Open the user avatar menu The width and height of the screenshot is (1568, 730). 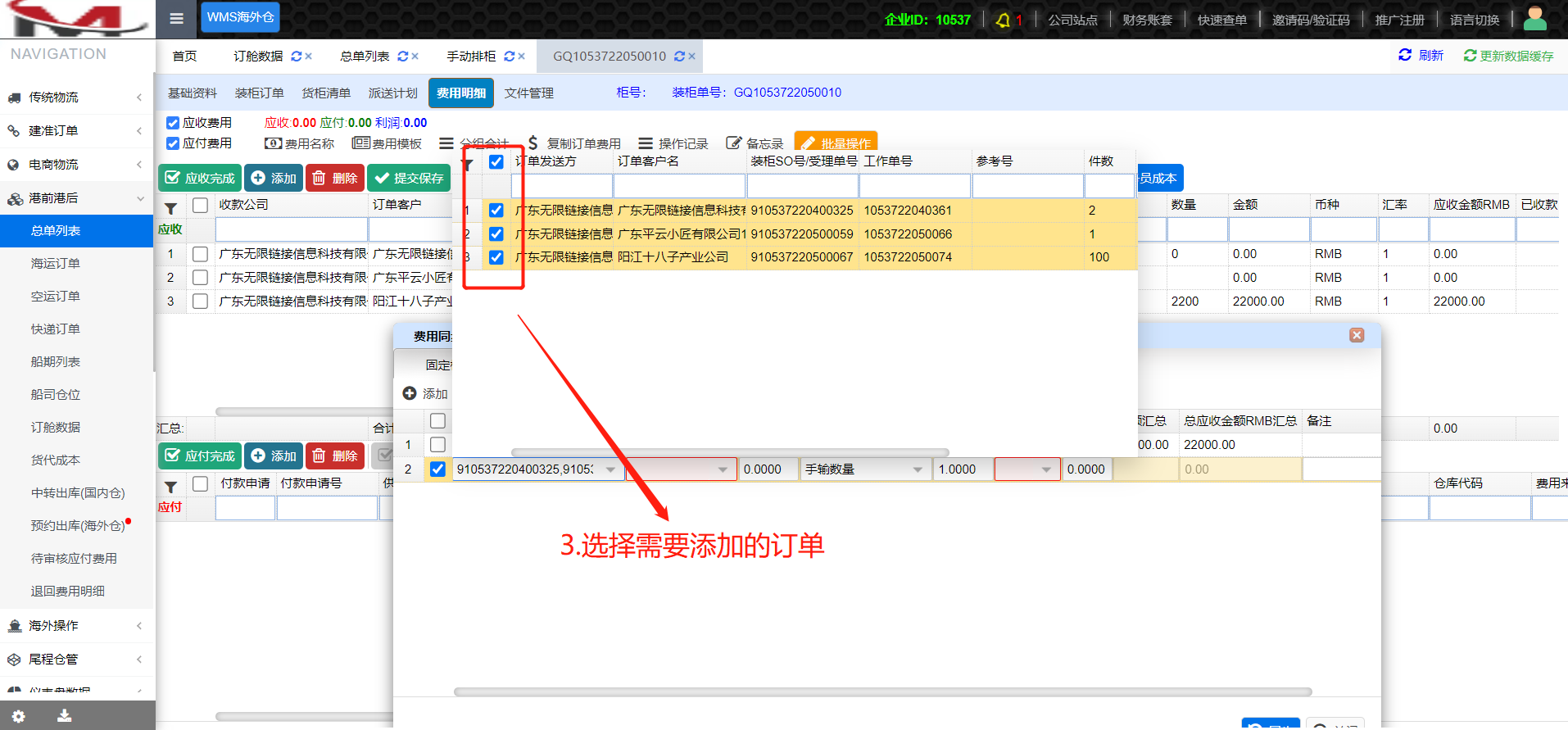pyautogui.click(x=1534, y=19)
